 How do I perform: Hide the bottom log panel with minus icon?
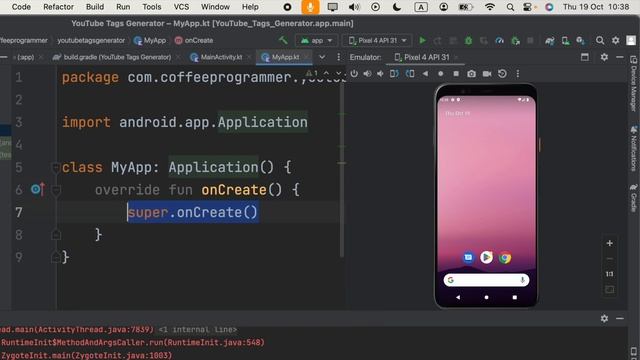click(620, 318)
